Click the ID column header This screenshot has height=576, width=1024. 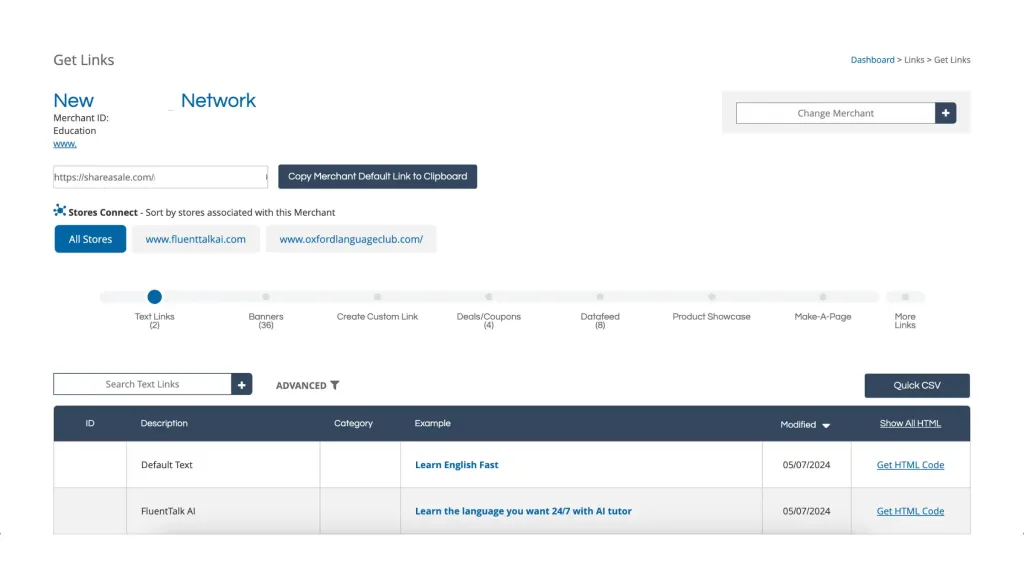(x=90, y=423)
